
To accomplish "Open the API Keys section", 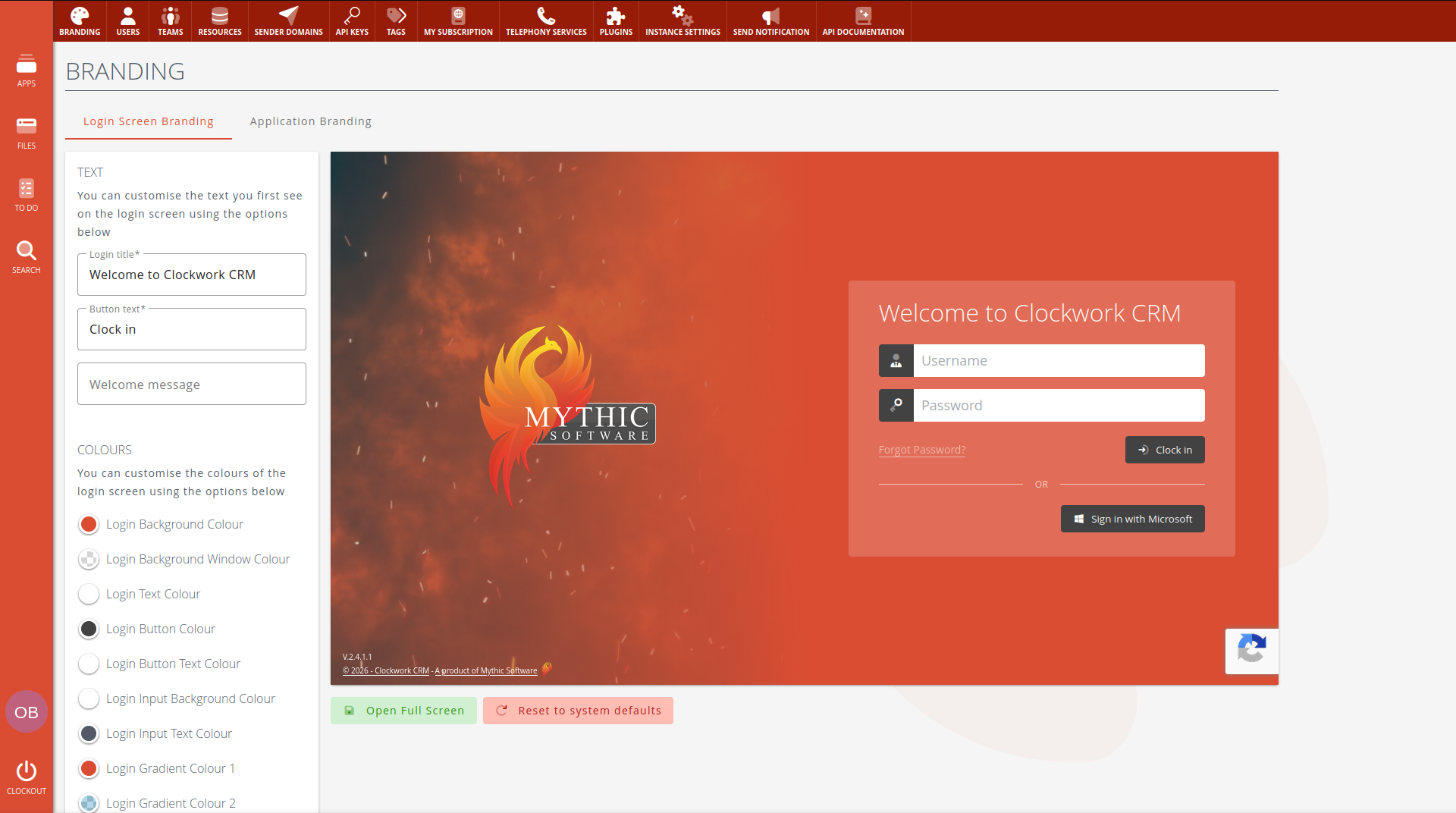I will point(352,20).
